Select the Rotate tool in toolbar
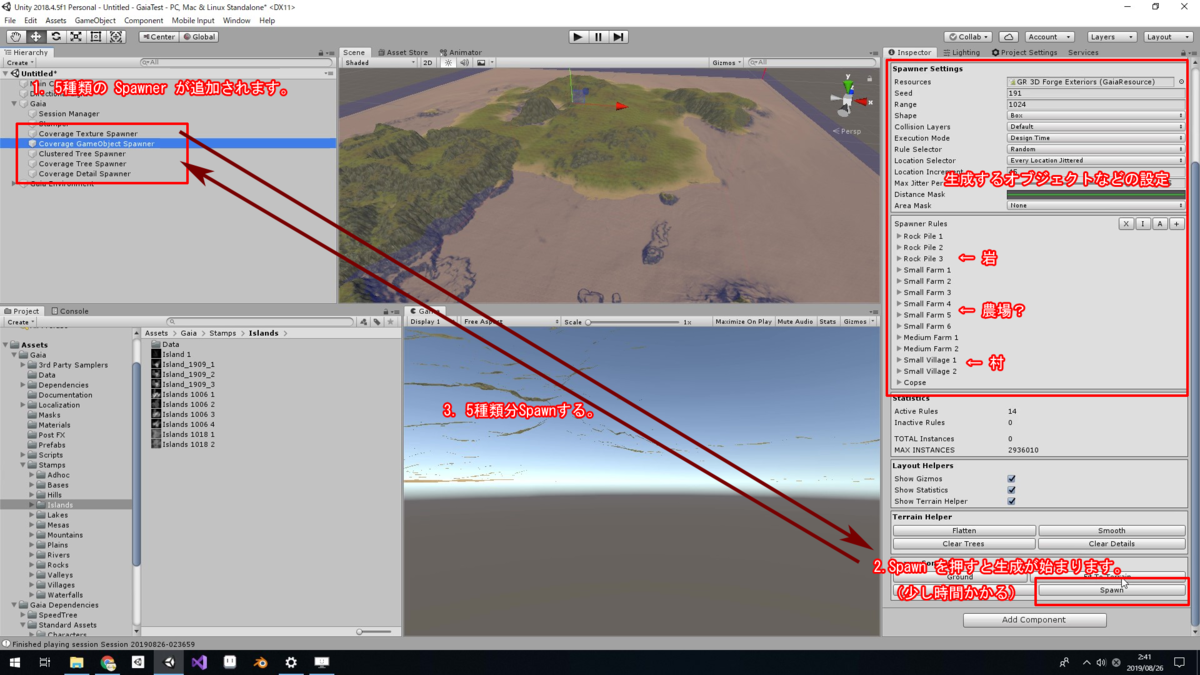1200x675 pixels. click(x=56, y=37)
